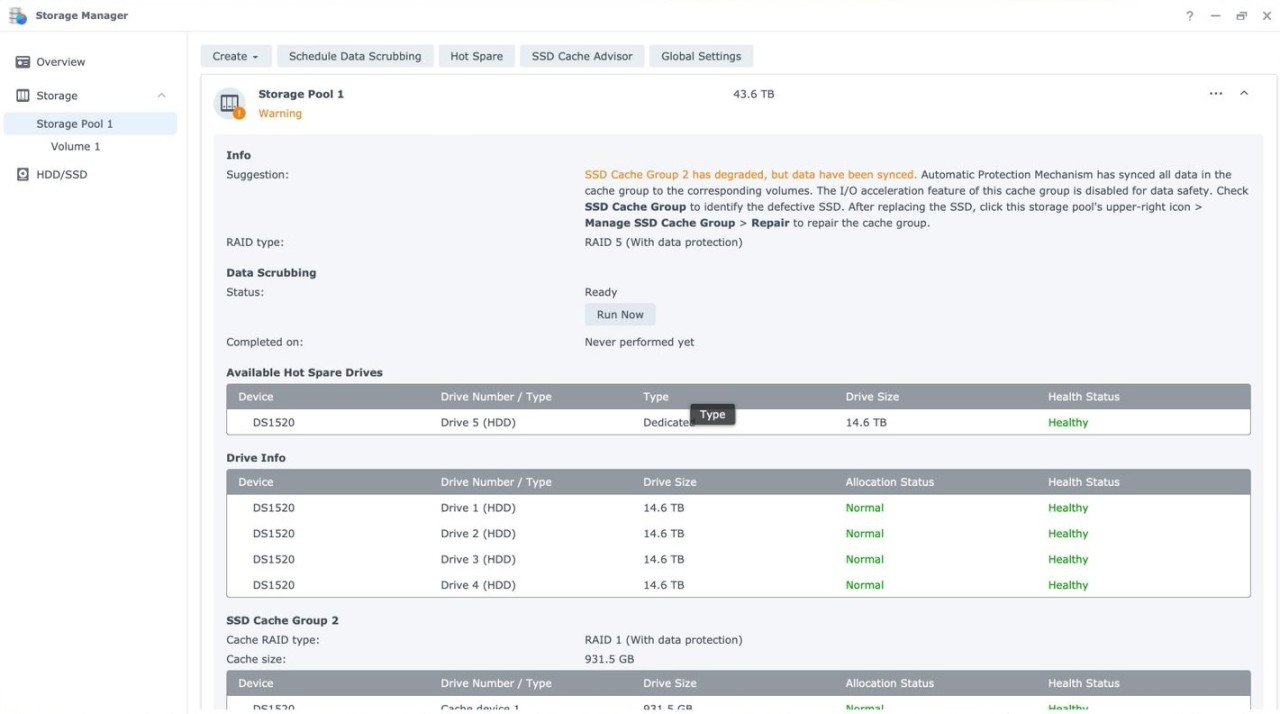Open the help question mark icon
The image size is (1280, 714).
1190,16
